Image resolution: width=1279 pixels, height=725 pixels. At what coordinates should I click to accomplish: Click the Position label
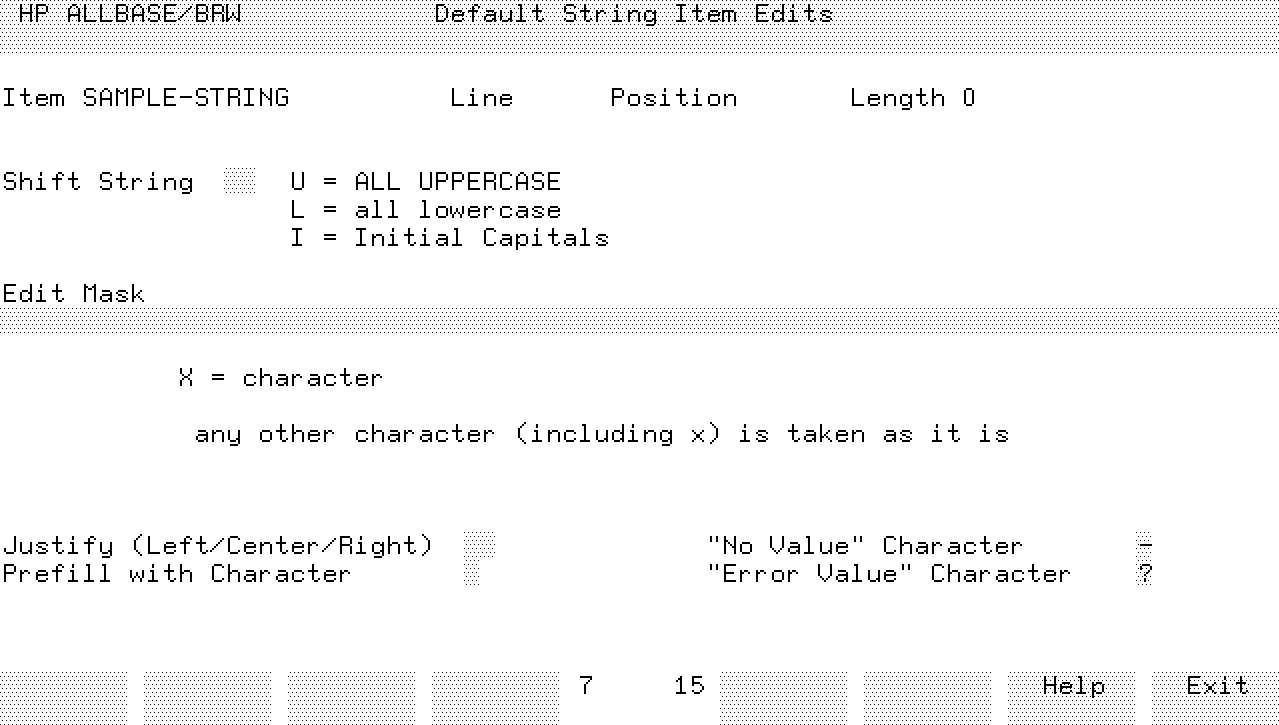[x=673, y=98]
